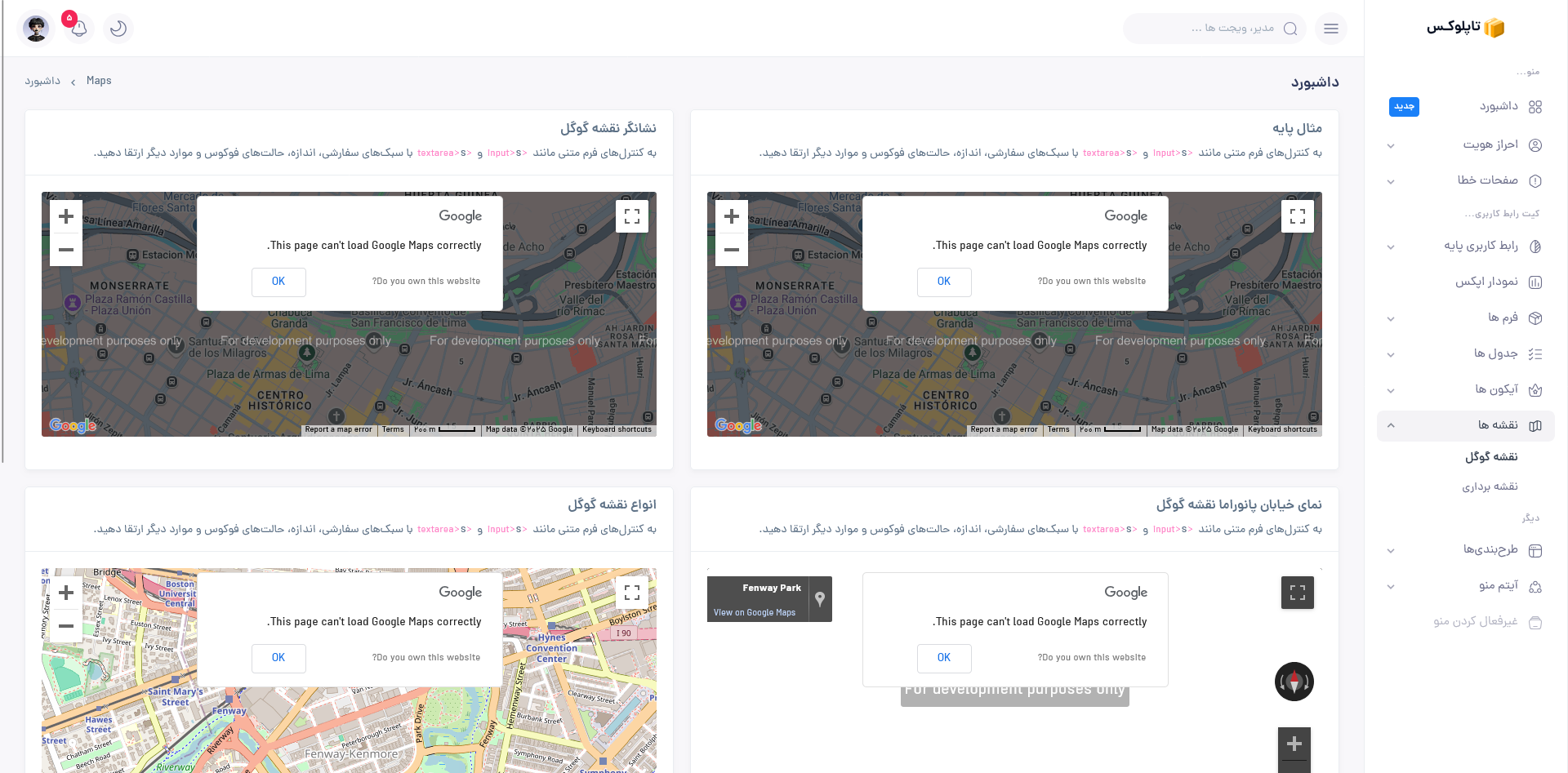This screenshot has width=1568, height=773.
Task: Expand طرح‌بندی‌ها sidebar menu
Action: point(1466,550)
